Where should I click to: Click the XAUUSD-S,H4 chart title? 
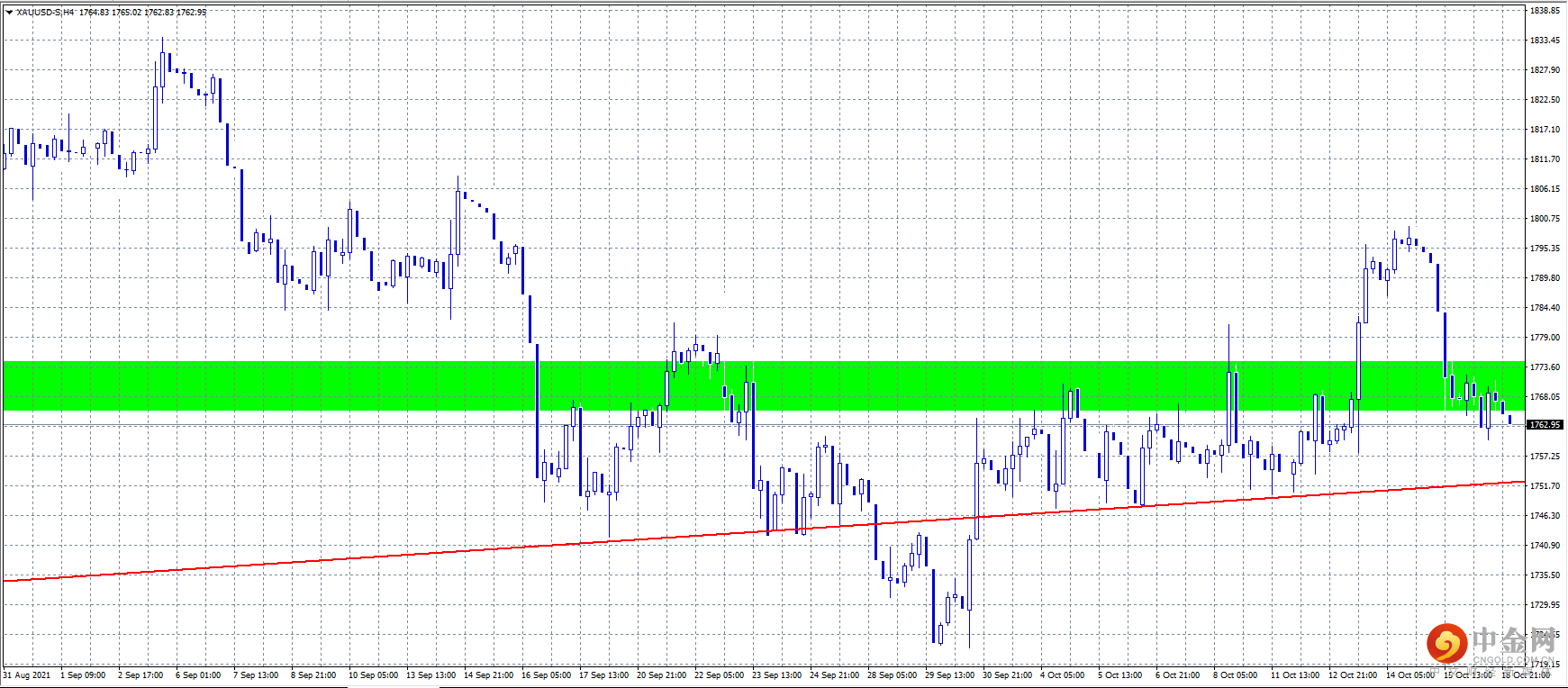[x=45, y=13]
